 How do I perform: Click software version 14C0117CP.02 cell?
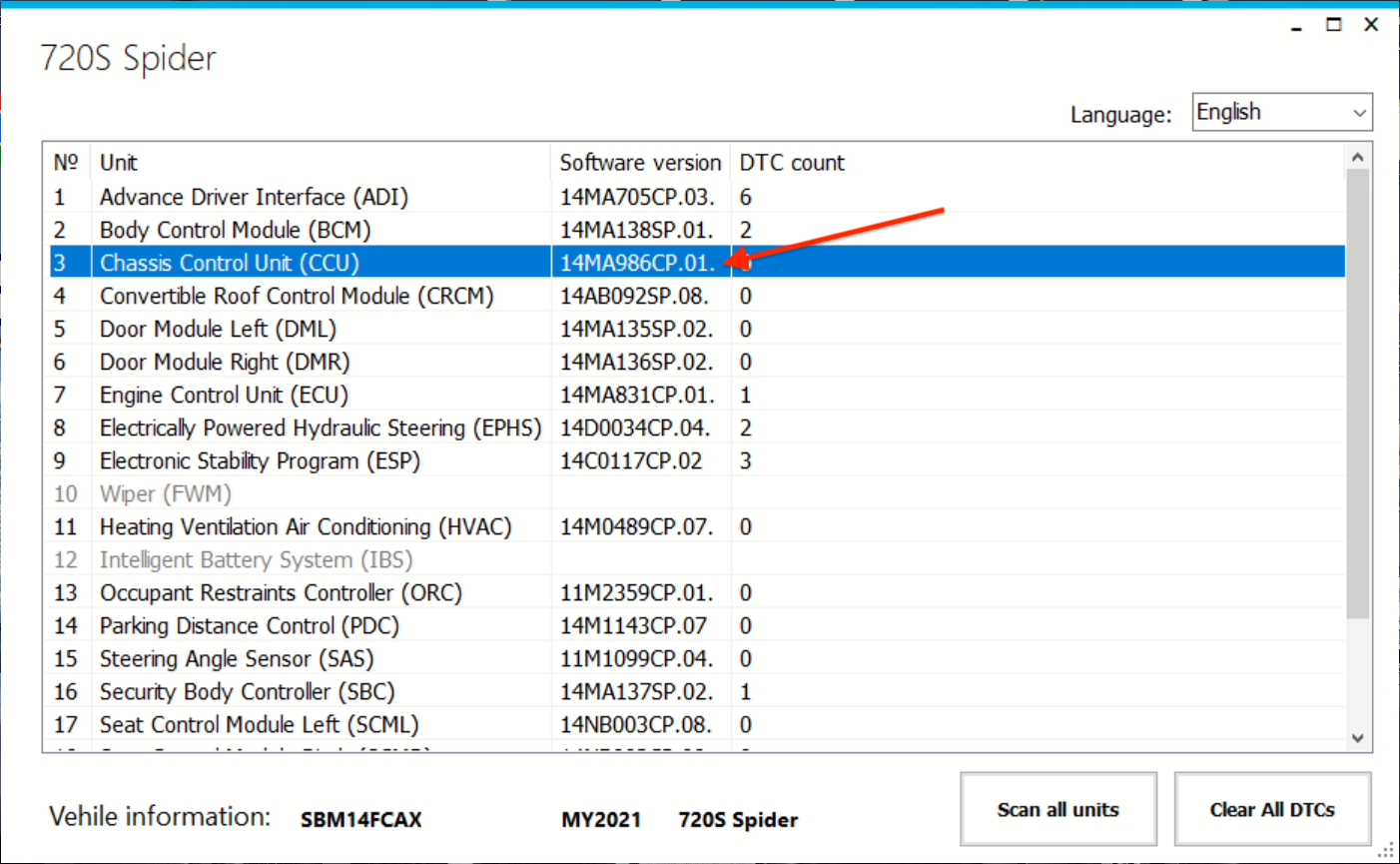click(631, 460)
